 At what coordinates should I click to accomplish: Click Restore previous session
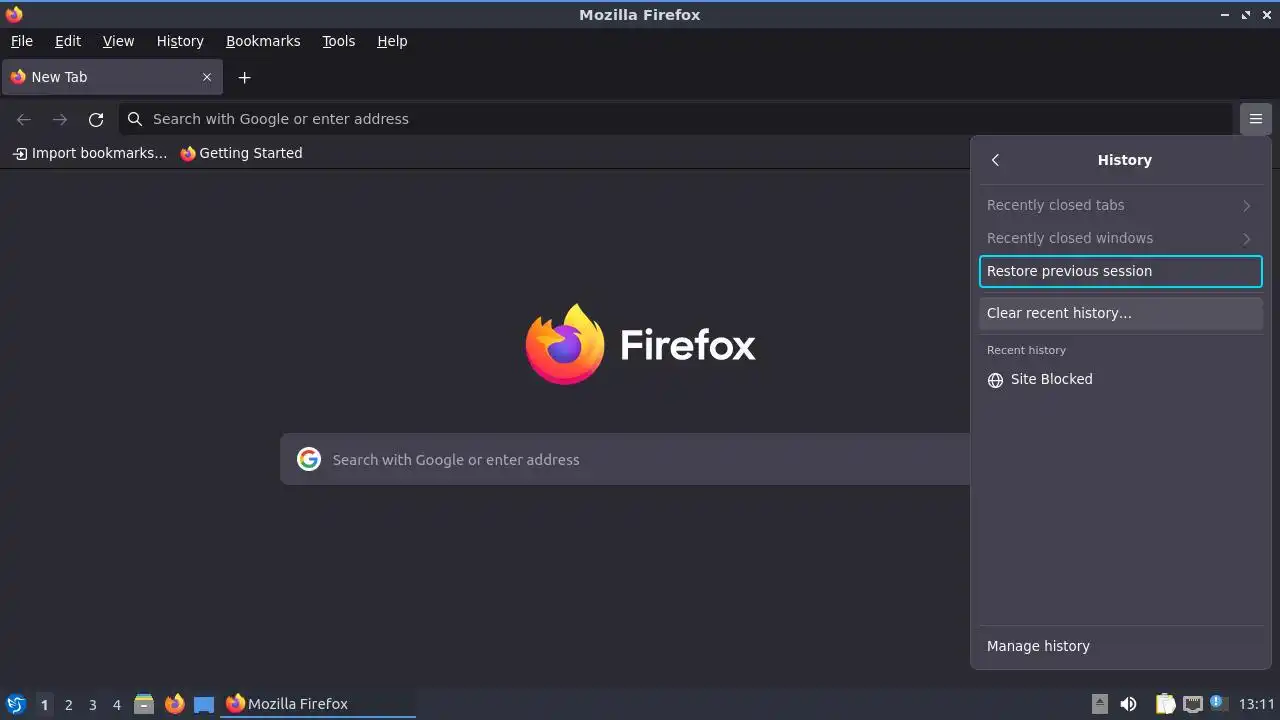click(1120, 271)
